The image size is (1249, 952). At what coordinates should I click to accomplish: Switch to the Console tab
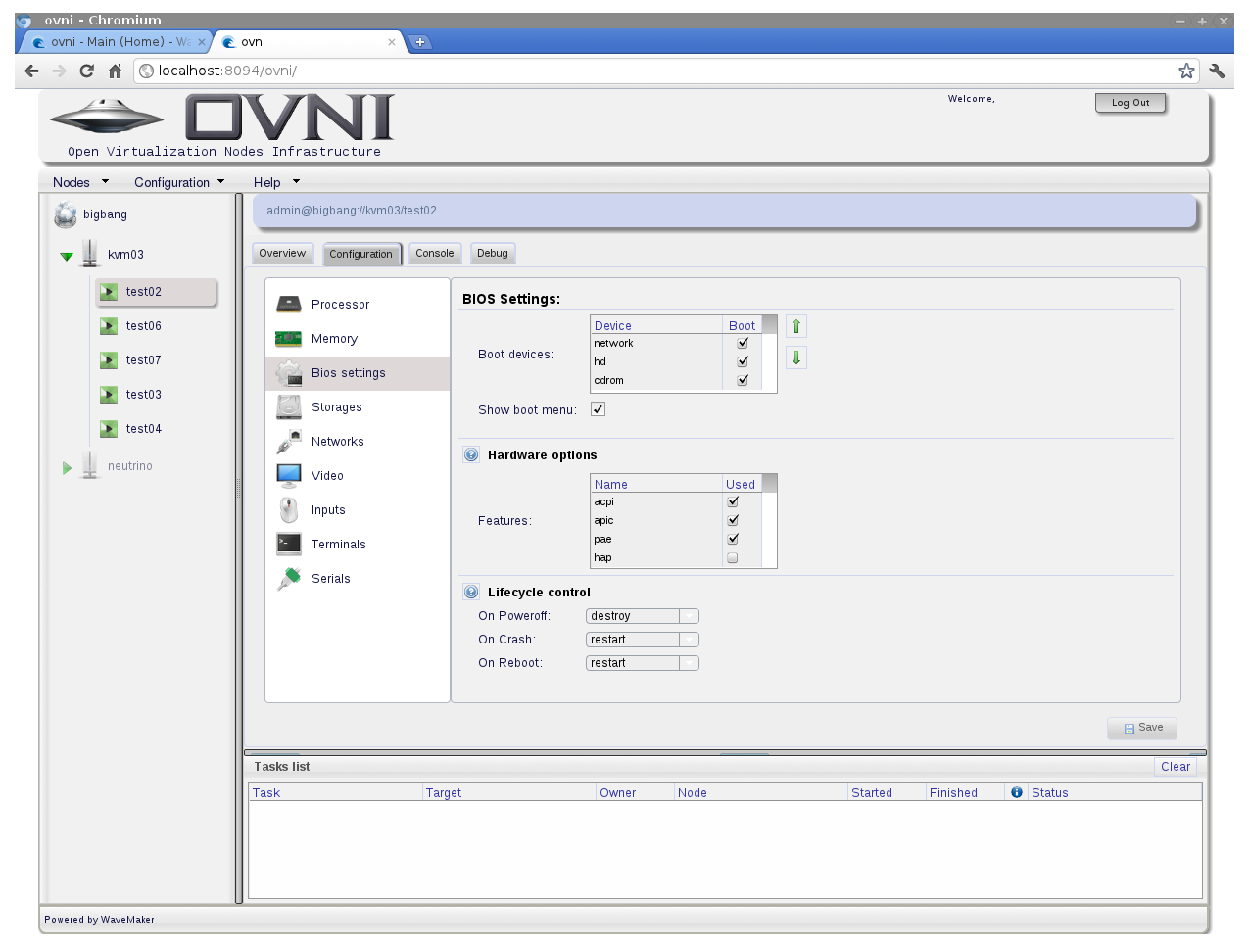(x=435, y=253)
